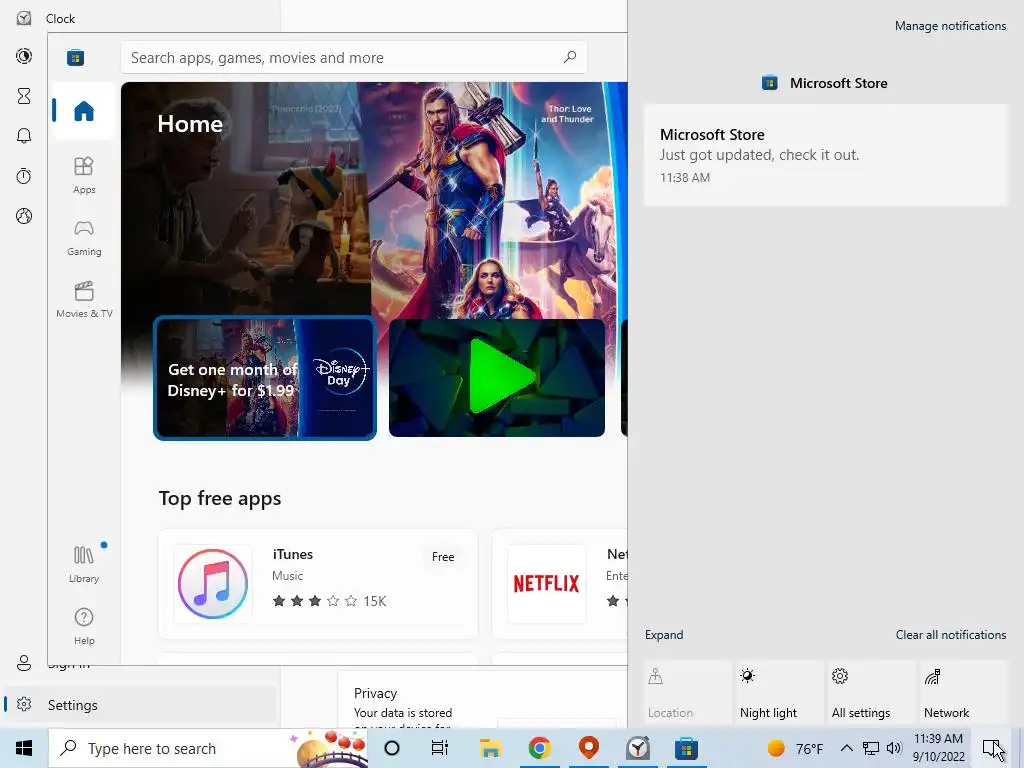This screenshot has width=1024, height=768.
Task: Open the Alarm bell in Clock
Action: [x=24, y=136]
